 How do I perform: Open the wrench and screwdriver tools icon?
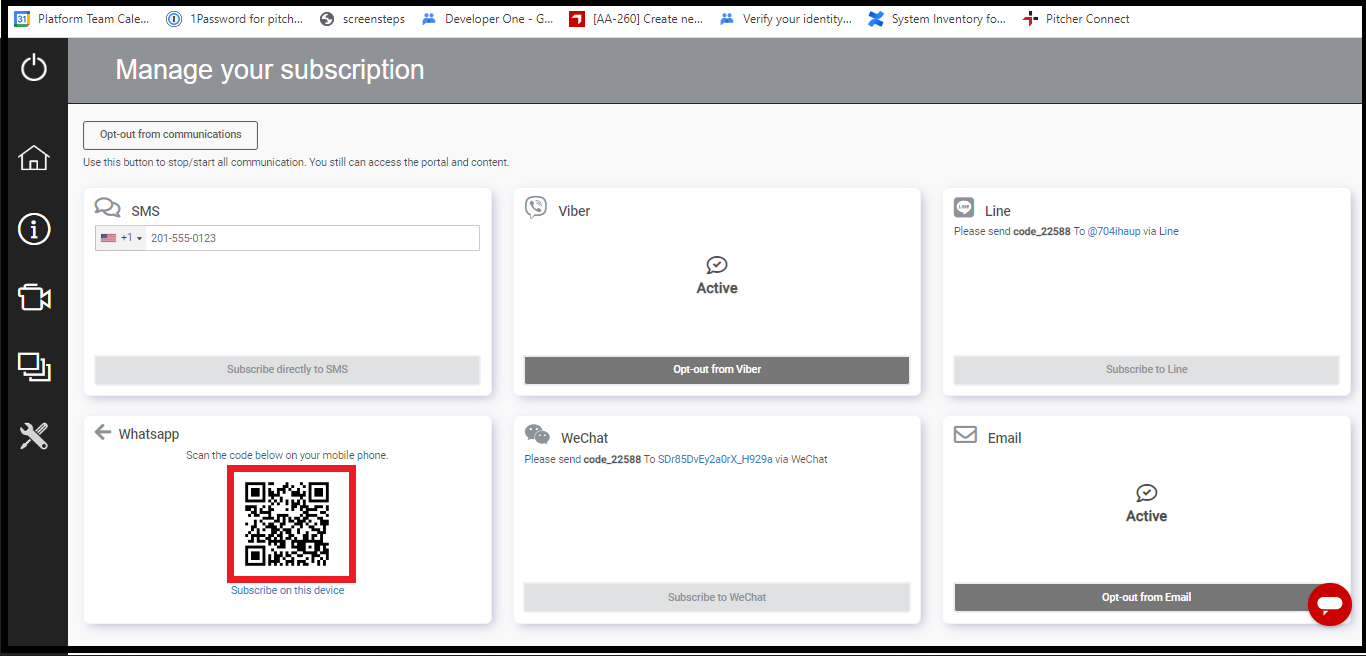point(34,436)
